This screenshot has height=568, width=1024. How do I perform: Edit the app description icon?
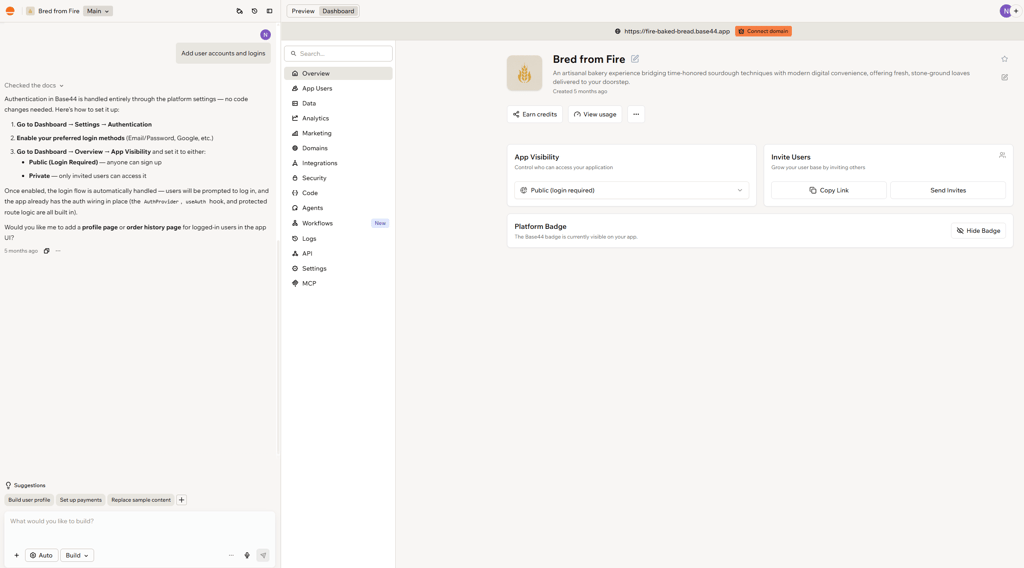pyautogui.click(x=1004, y=77)
